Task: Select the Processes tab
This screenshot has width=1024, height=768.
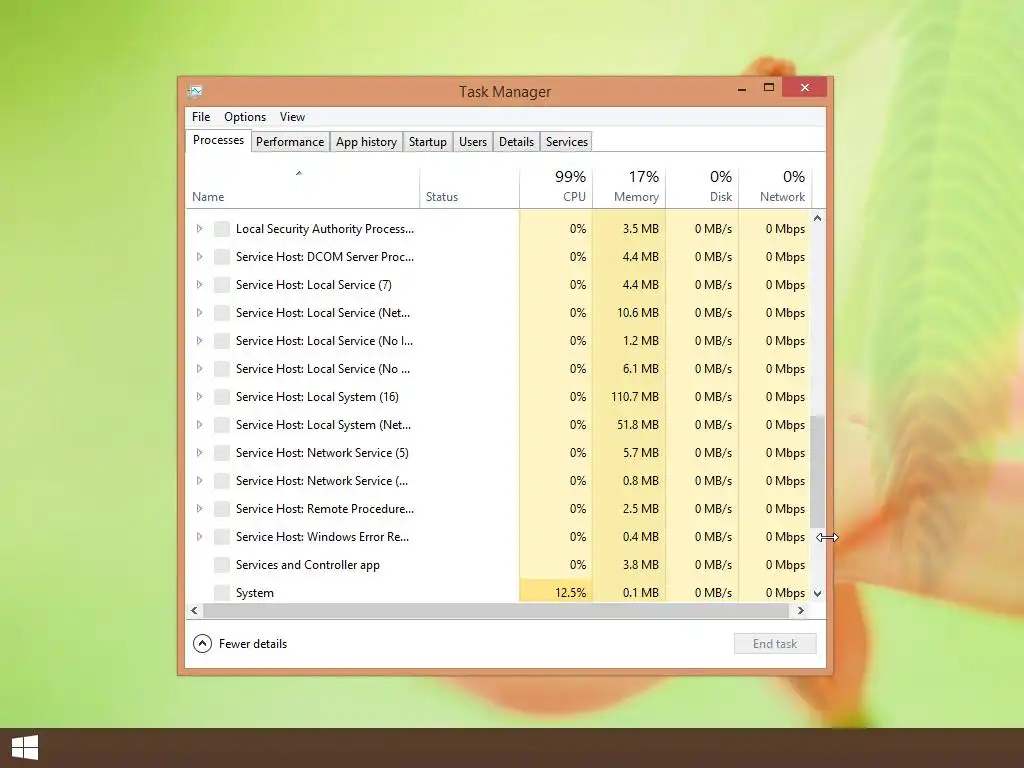Action: [x=218, y=140]
